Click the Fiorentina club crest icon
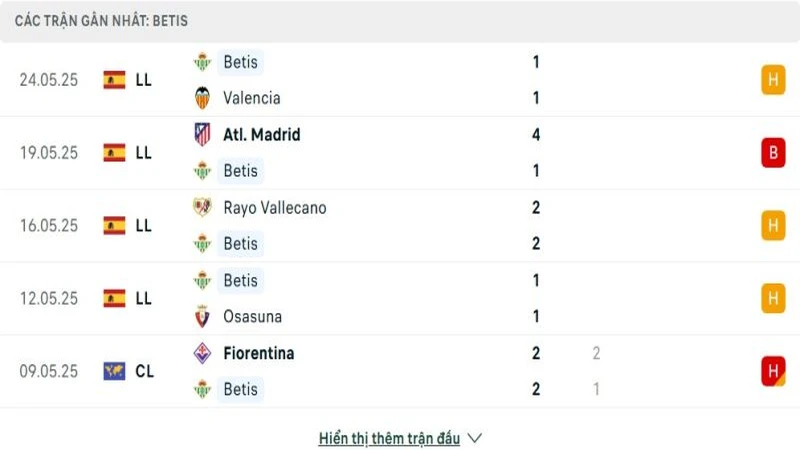800x450 pixels. [202, 353]
